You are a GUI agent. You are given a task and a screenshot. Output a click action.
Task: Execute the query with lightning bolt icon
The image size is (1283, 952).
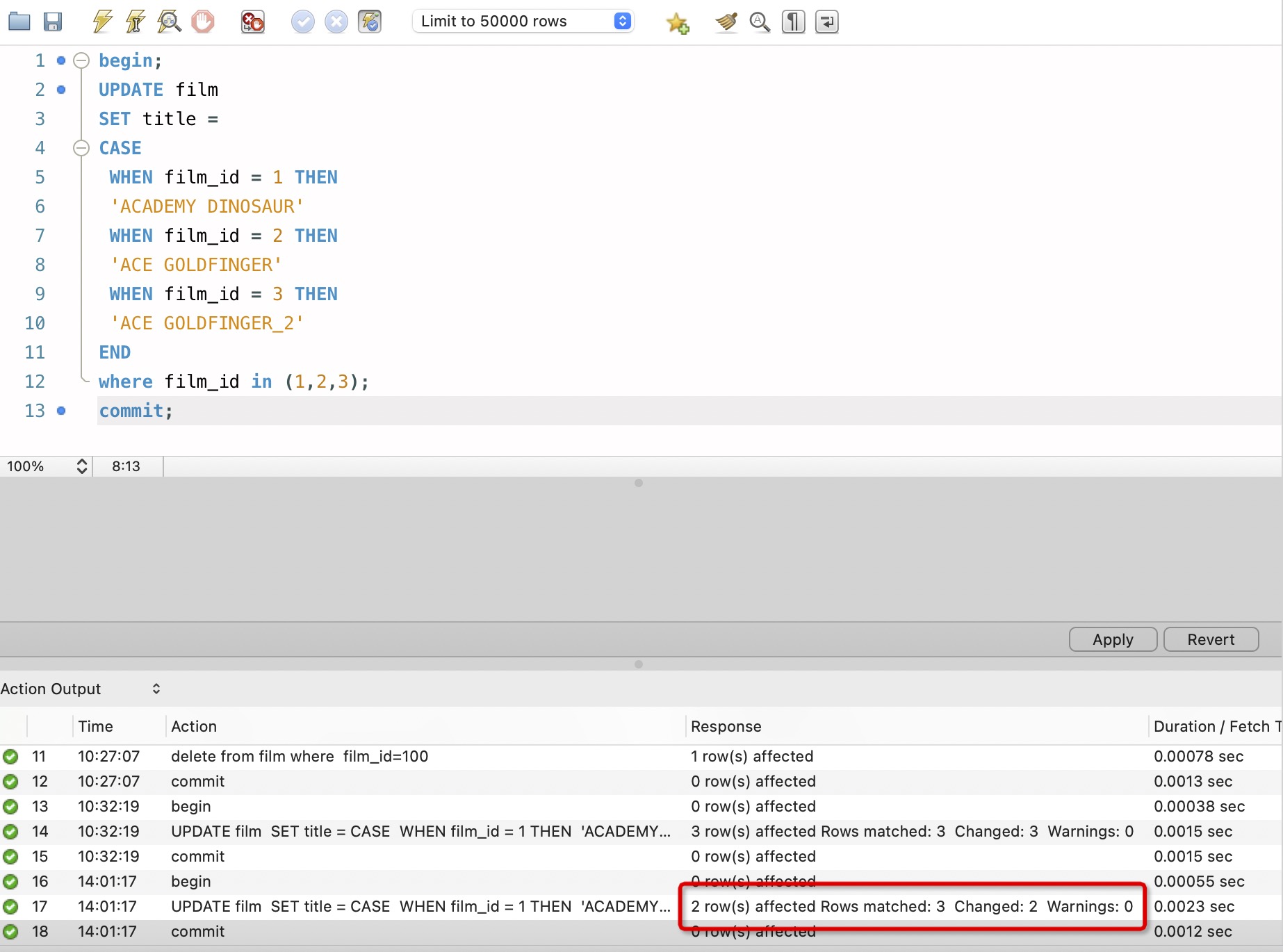pos(102,22)
